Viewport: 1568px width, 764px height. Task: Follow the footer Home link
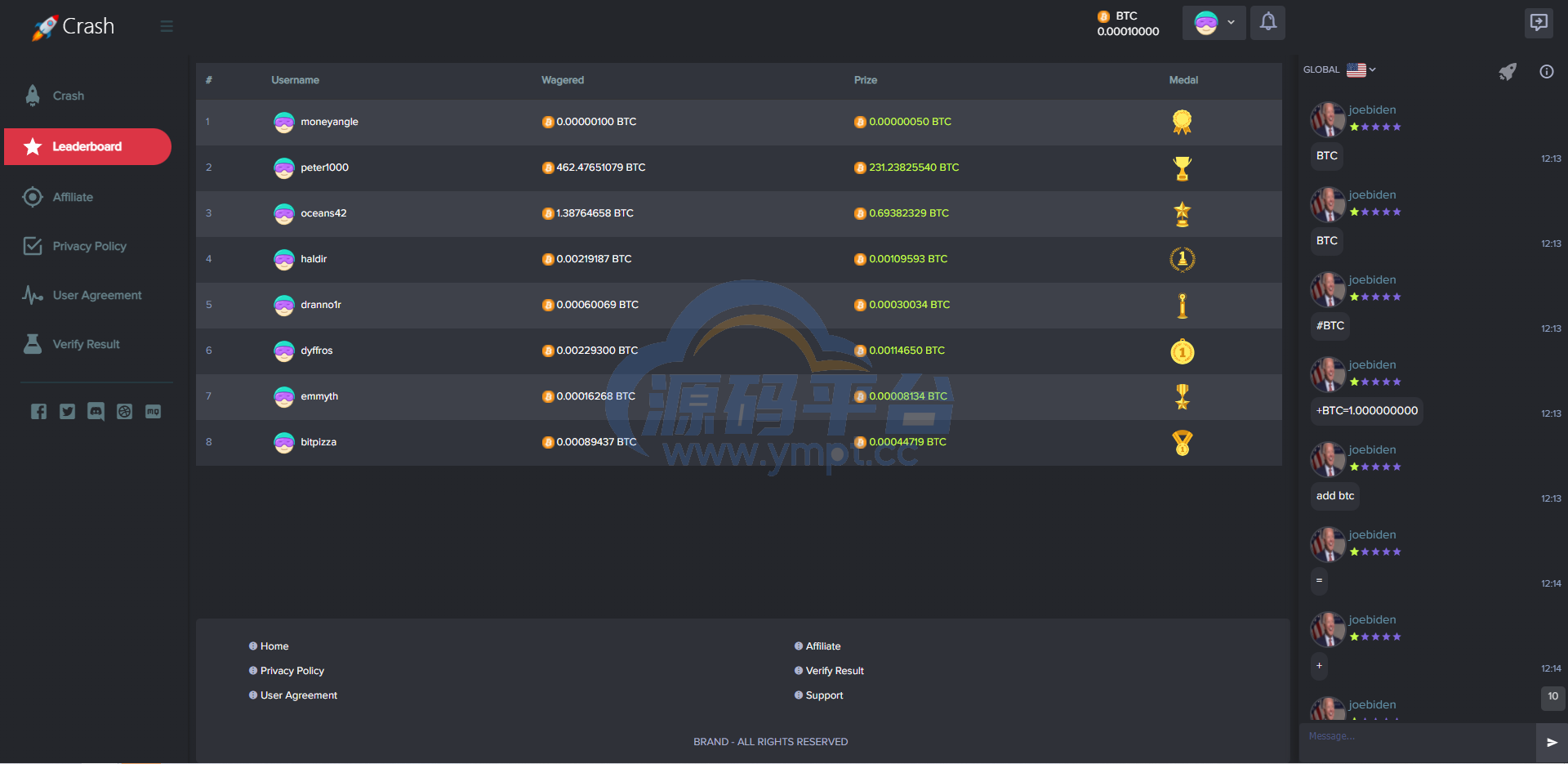[x=274, y=646]
